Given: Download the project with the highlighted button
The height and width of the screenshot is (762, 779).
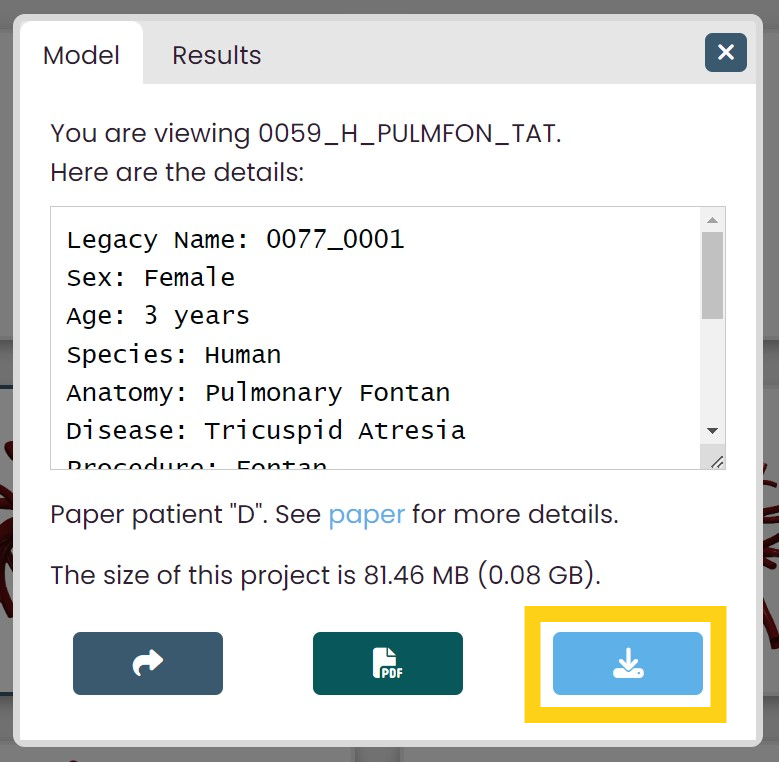Looking at the screenshot, I should click(x=627, y=663).
